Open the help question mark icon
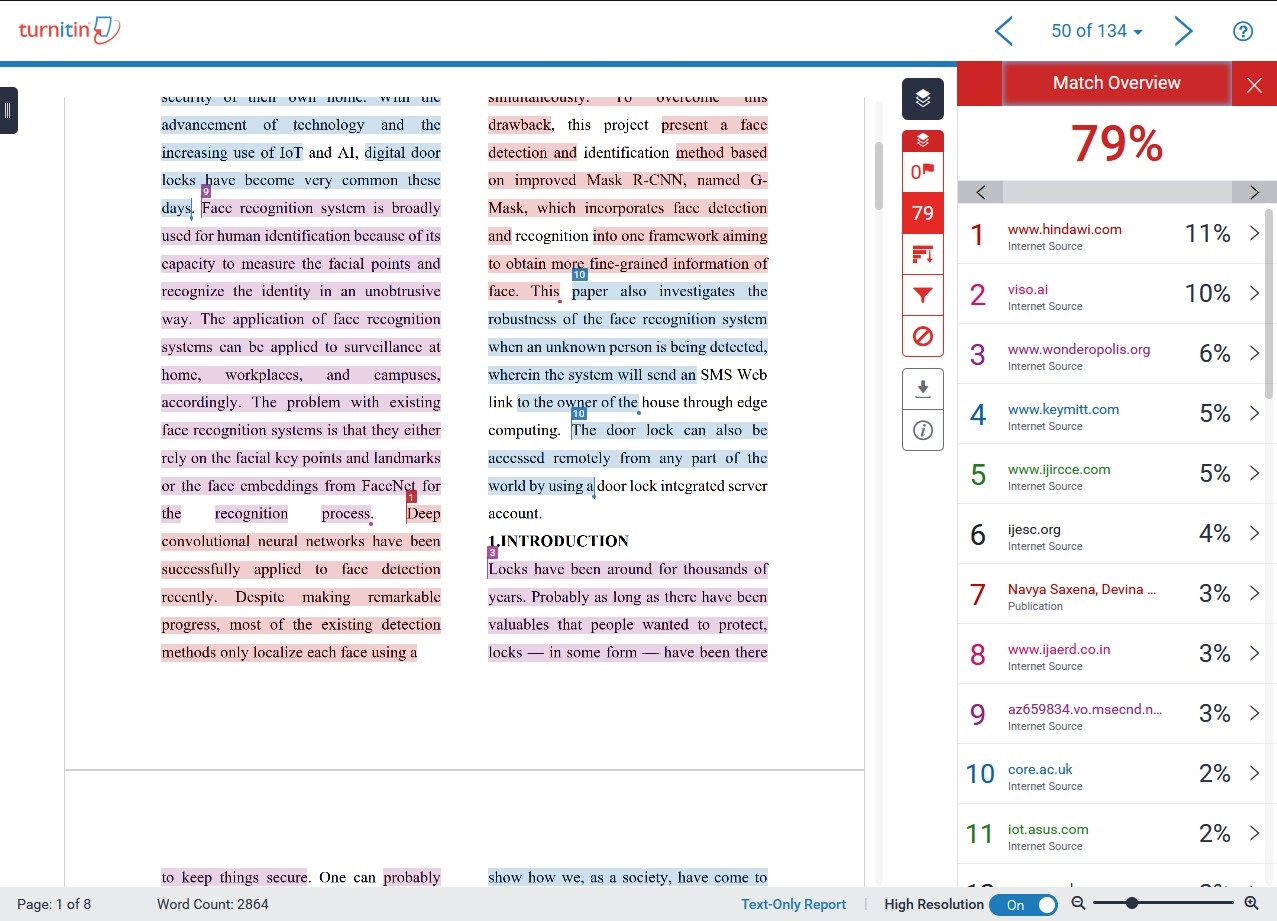Screen dimensions: 1277x921 click(1242, 32)
